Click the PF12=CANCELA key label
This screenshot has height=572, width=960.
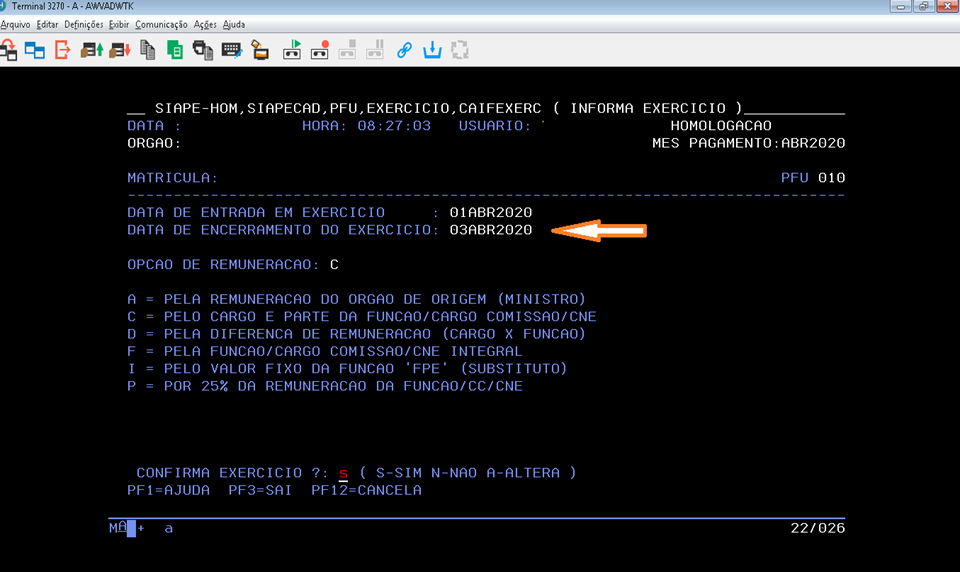click(366, 491)
